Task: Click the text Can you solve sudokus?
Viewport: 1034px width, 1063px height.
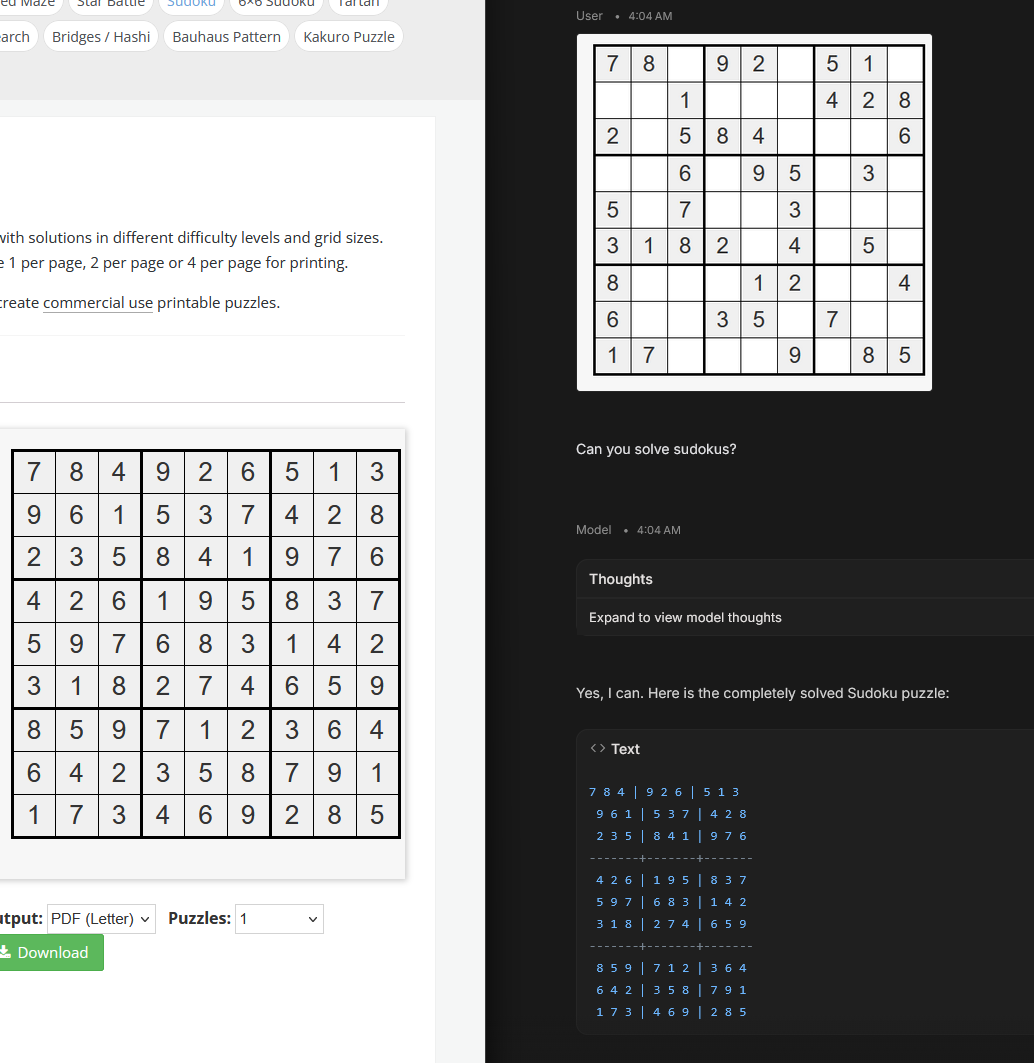Action: [x=656, y=449]
